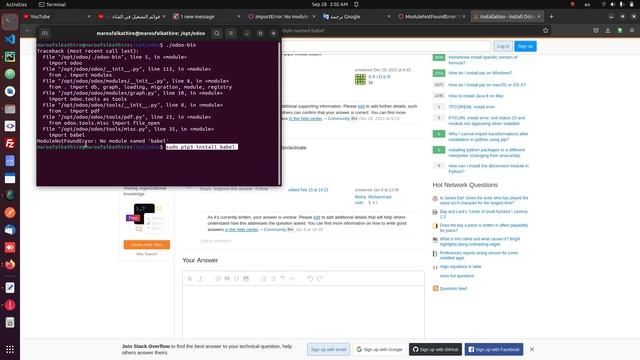
Task: Insert a link in the answer editor
Action: [x=218, y=278]
